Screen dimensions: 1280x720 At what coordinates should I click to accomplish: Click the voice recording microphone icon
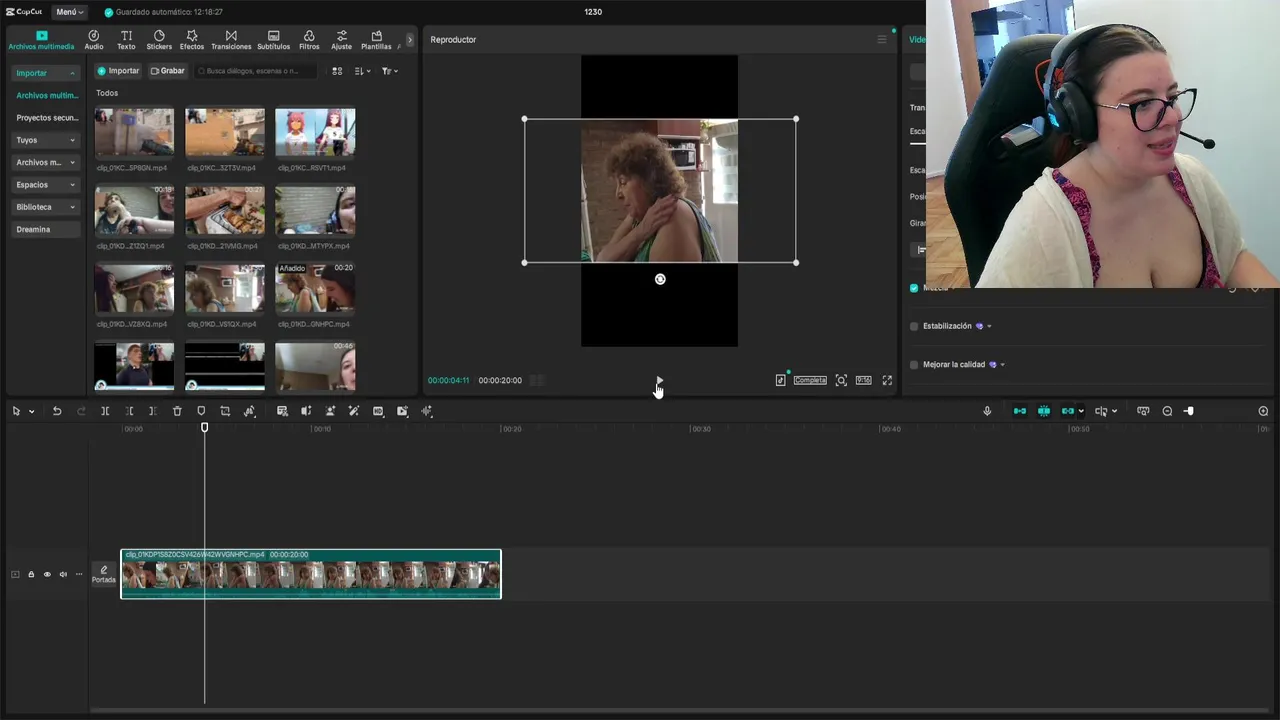(x=987, y=411)
